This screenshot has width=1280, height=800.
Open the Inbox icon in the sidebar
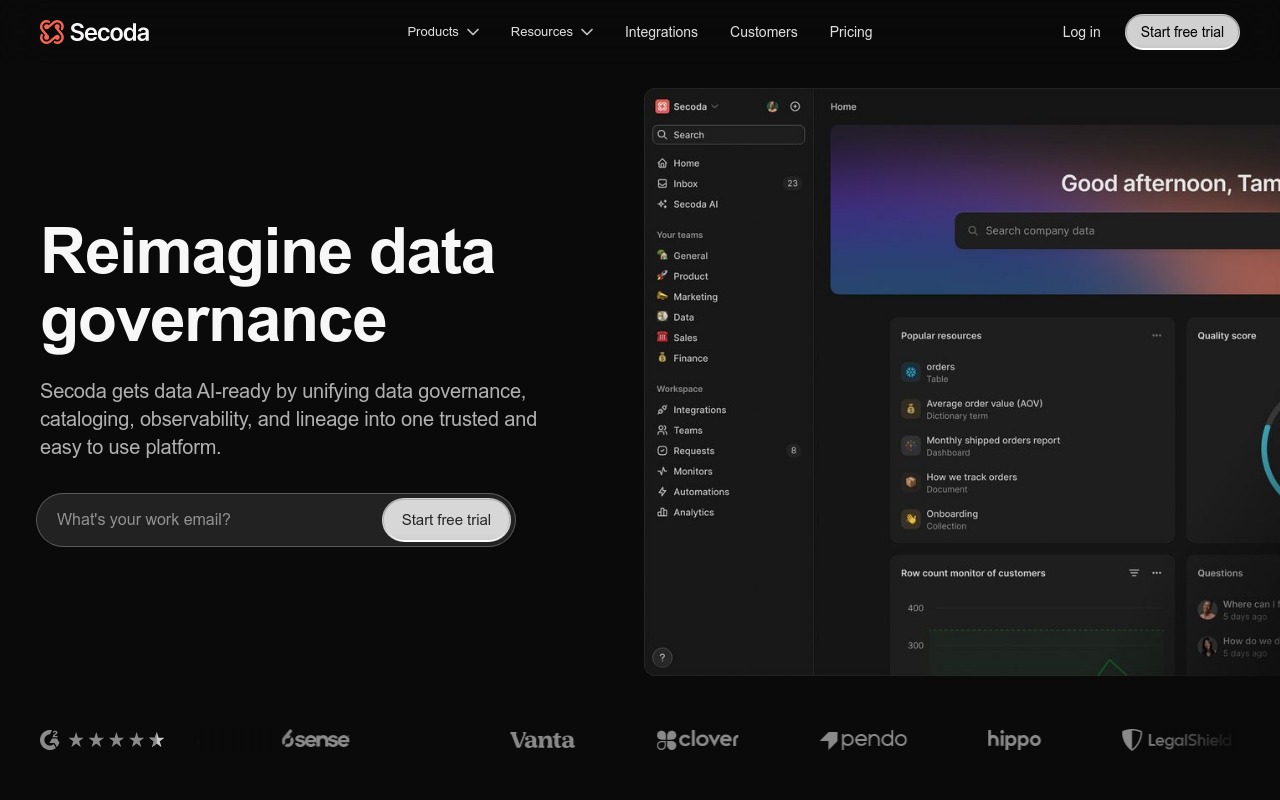662,184
